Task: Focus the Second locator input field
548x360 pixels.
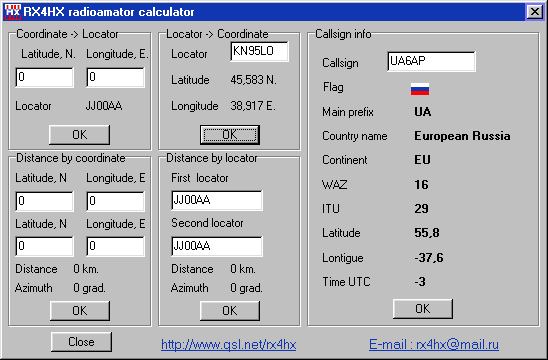Action: [217, 246]
